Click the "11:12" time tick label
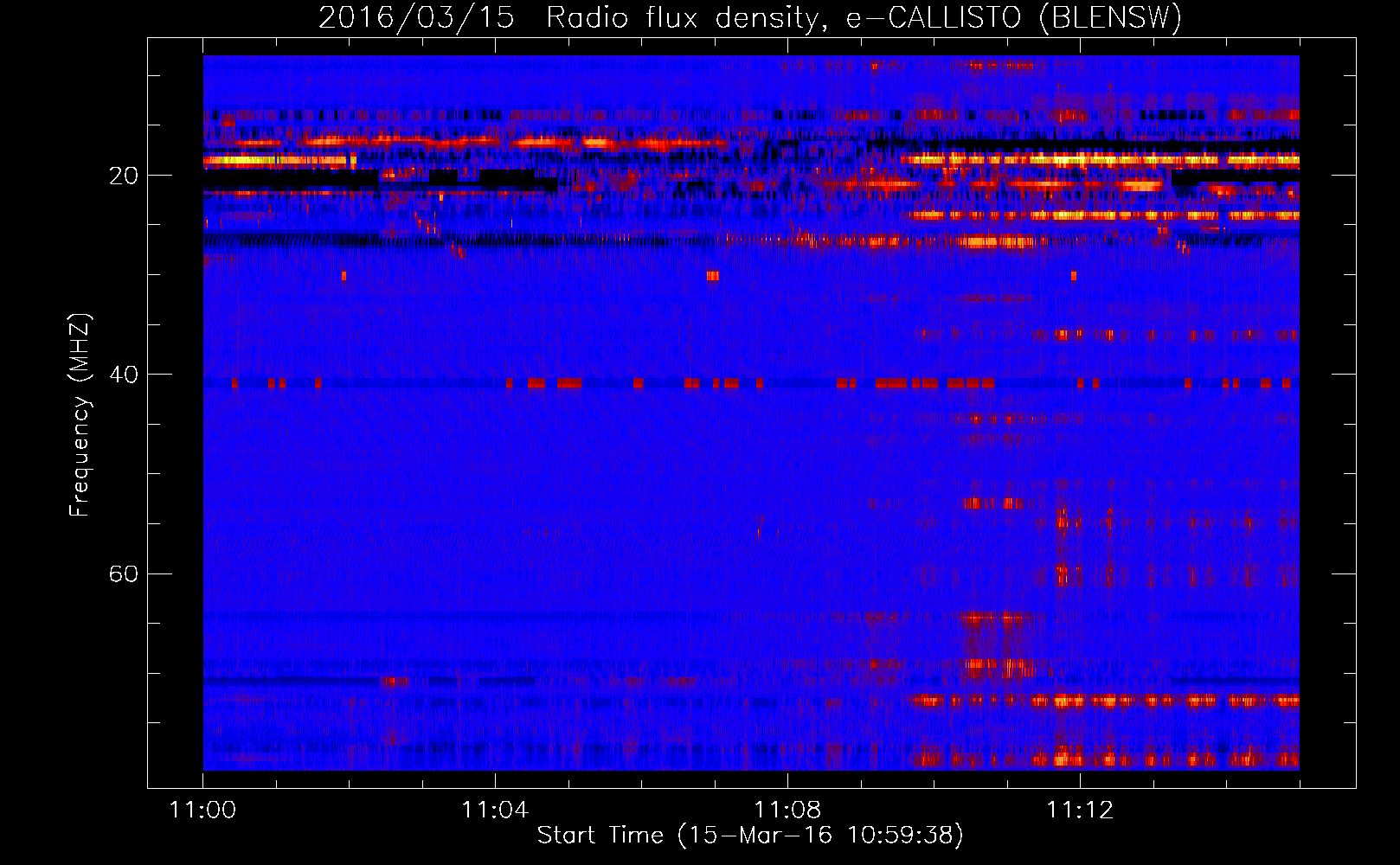Screen dimensions: 1400x865 pos(1080,811)
